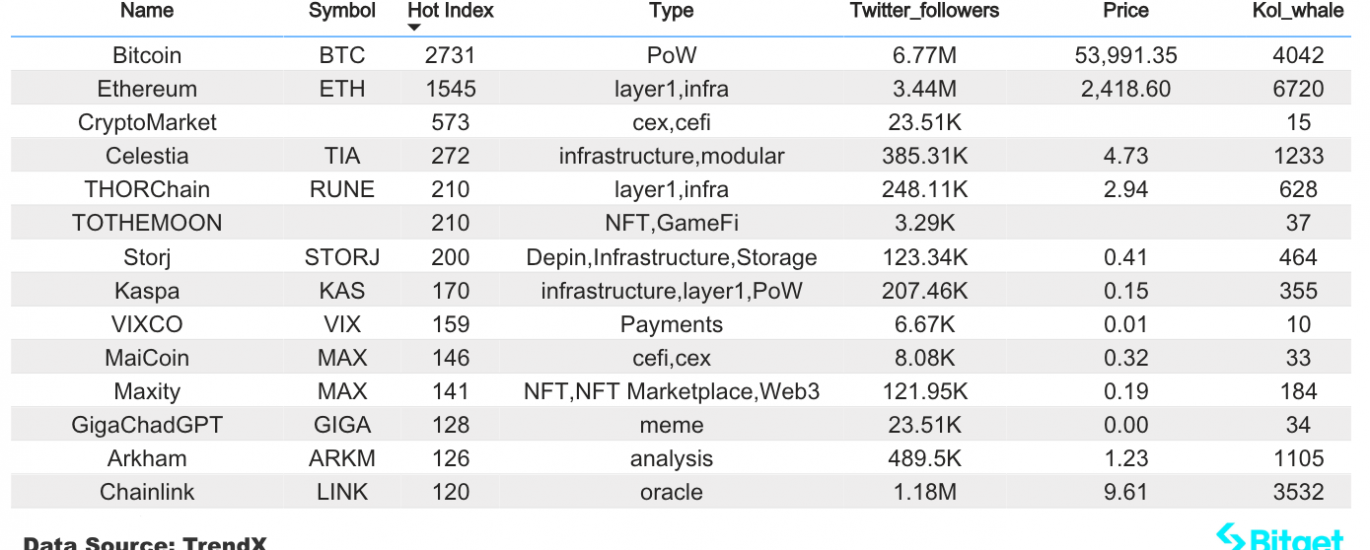Select the STORJ symbol cell
1370x550 pixels.
[342, 257]
